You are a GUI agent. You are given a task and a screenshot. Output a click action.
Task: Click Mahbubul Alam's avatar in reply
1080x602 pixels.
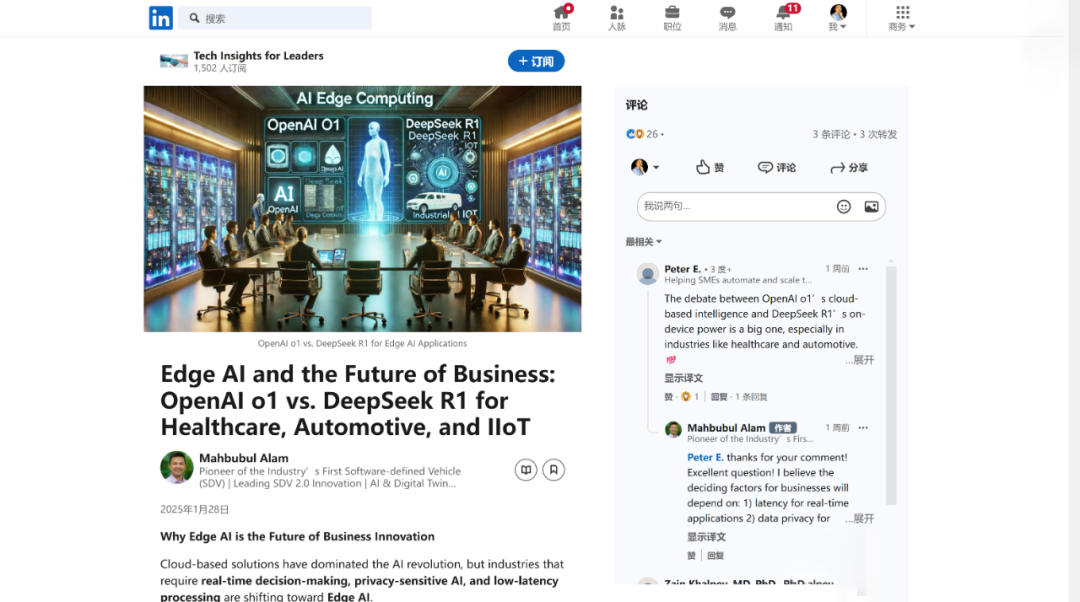(x=673, y=430)
